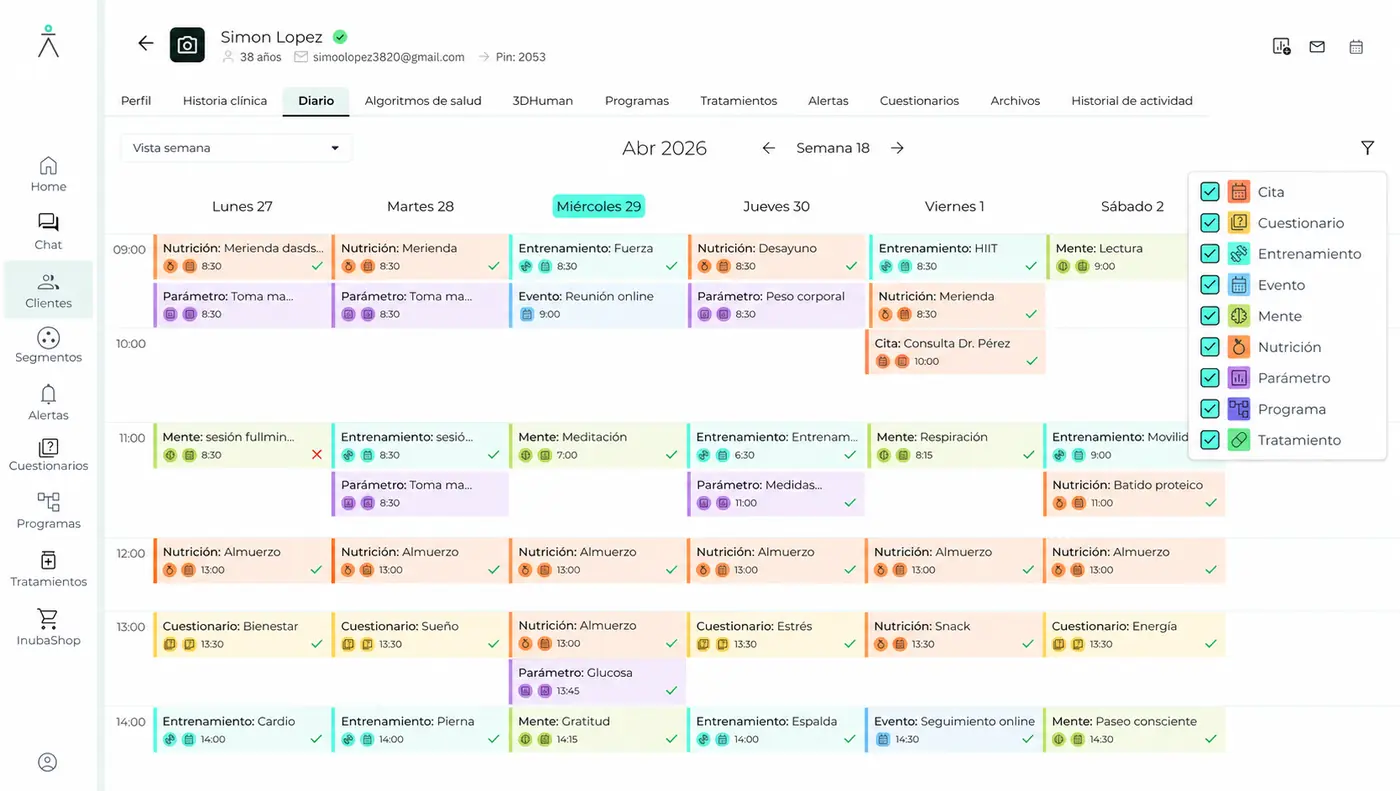Open the profile photo camera placeholder
Viewport: 1400px width, 791px height.
[187, 45]
